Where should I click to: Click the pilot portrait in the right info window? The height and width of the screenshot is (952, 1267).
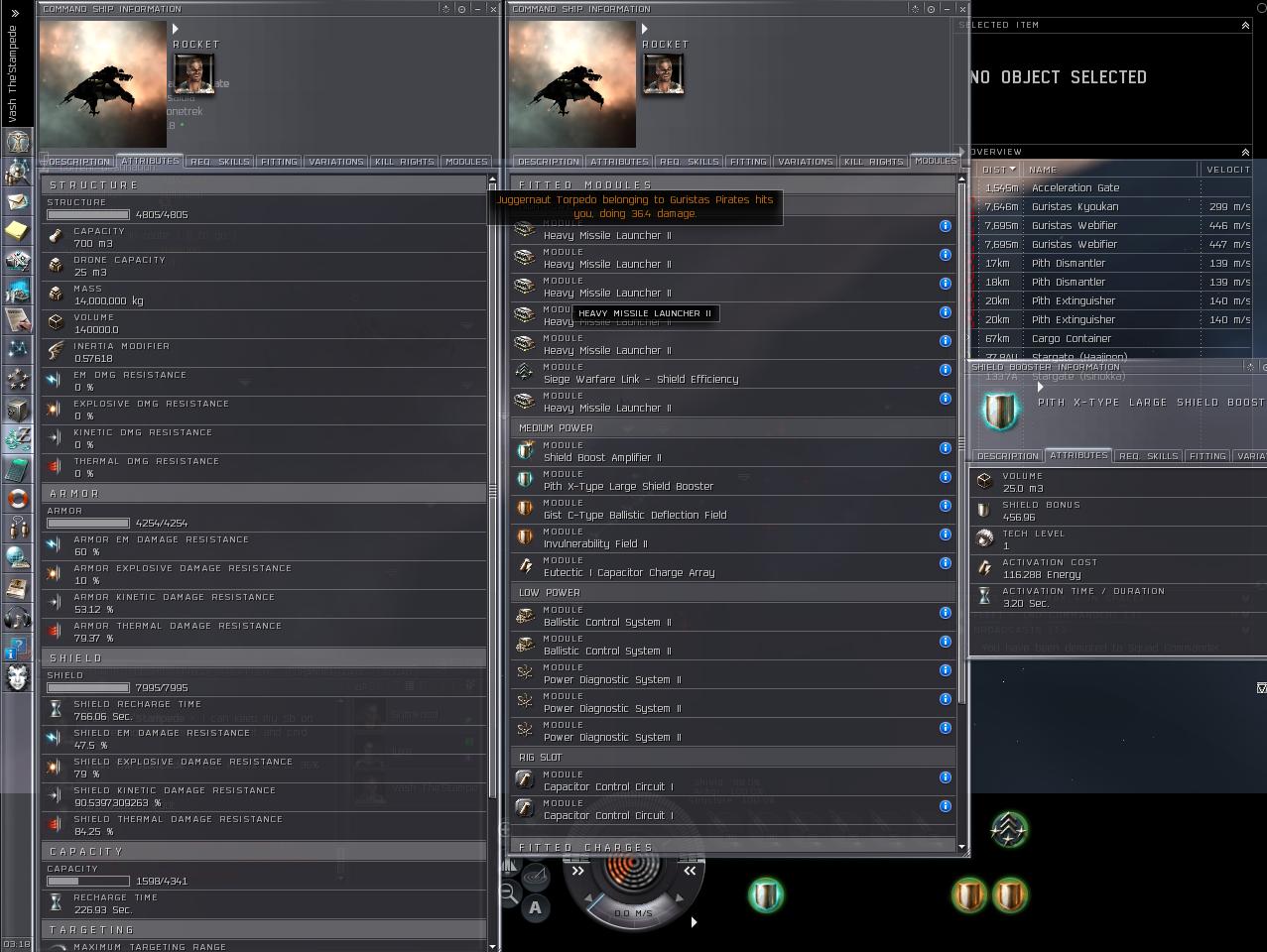click(x=664, y=73)
